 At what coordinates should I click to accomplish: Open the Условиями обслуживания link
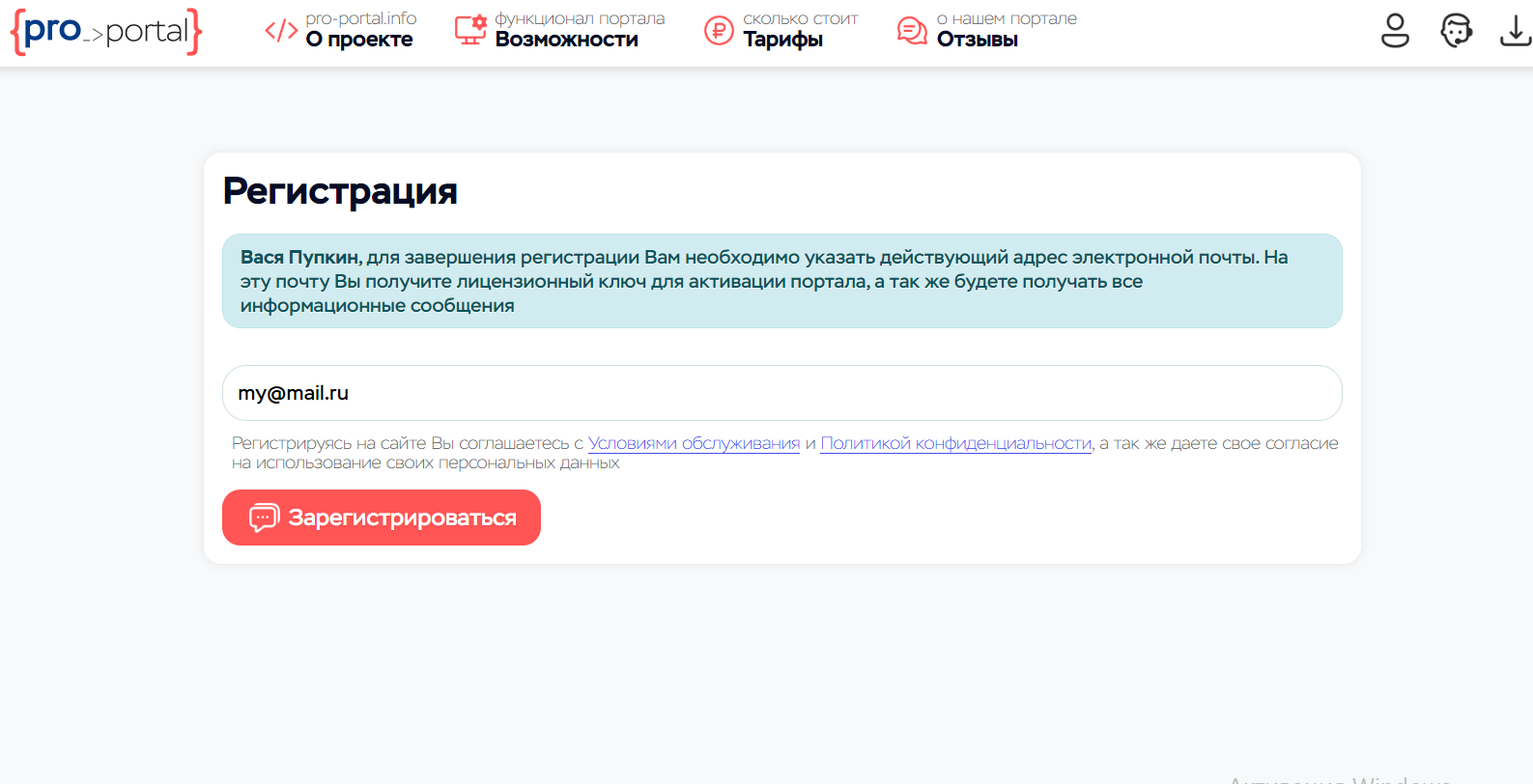pos(694,443)
